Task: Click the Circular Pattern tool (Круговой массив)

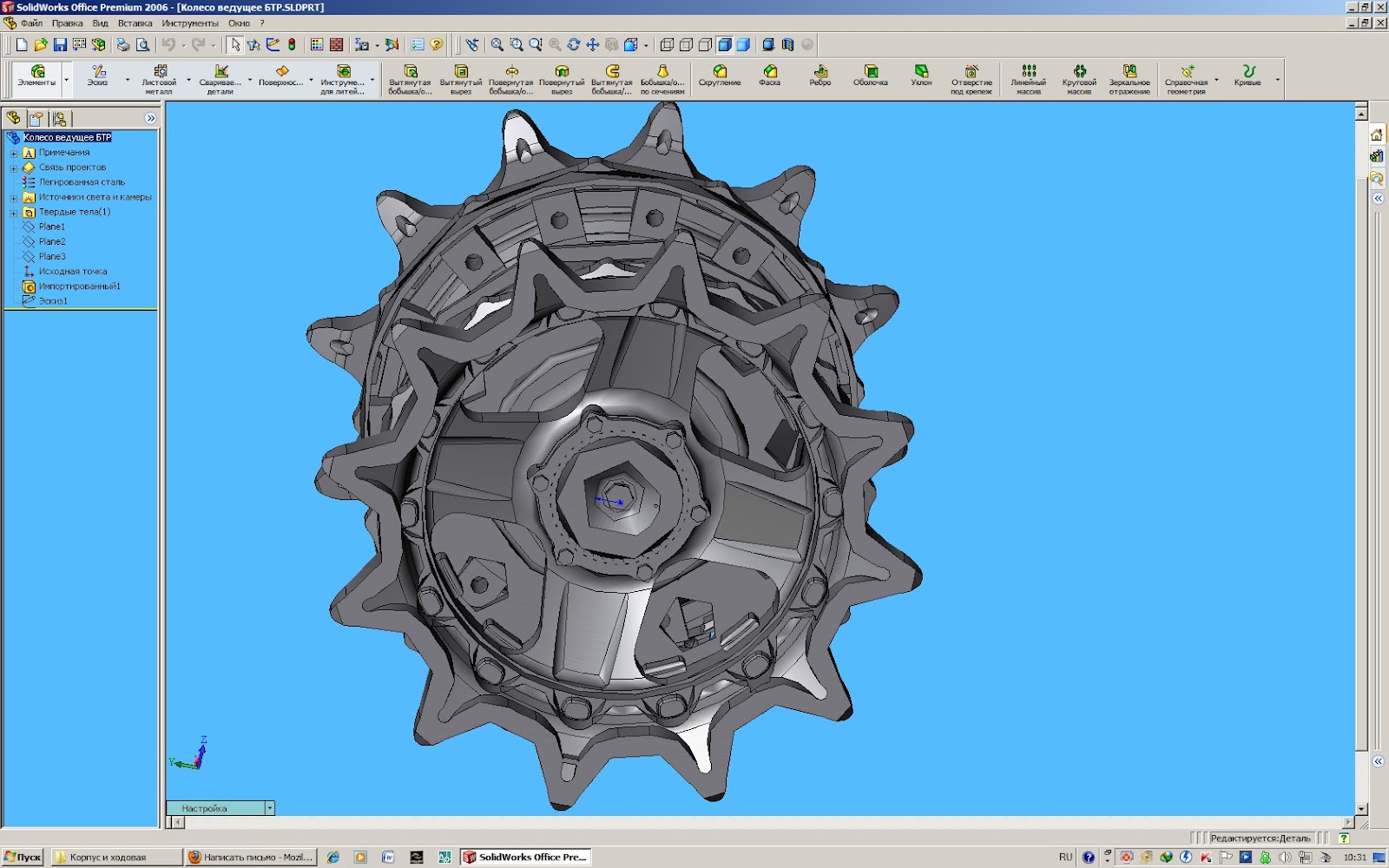Action: point(1079,79)
